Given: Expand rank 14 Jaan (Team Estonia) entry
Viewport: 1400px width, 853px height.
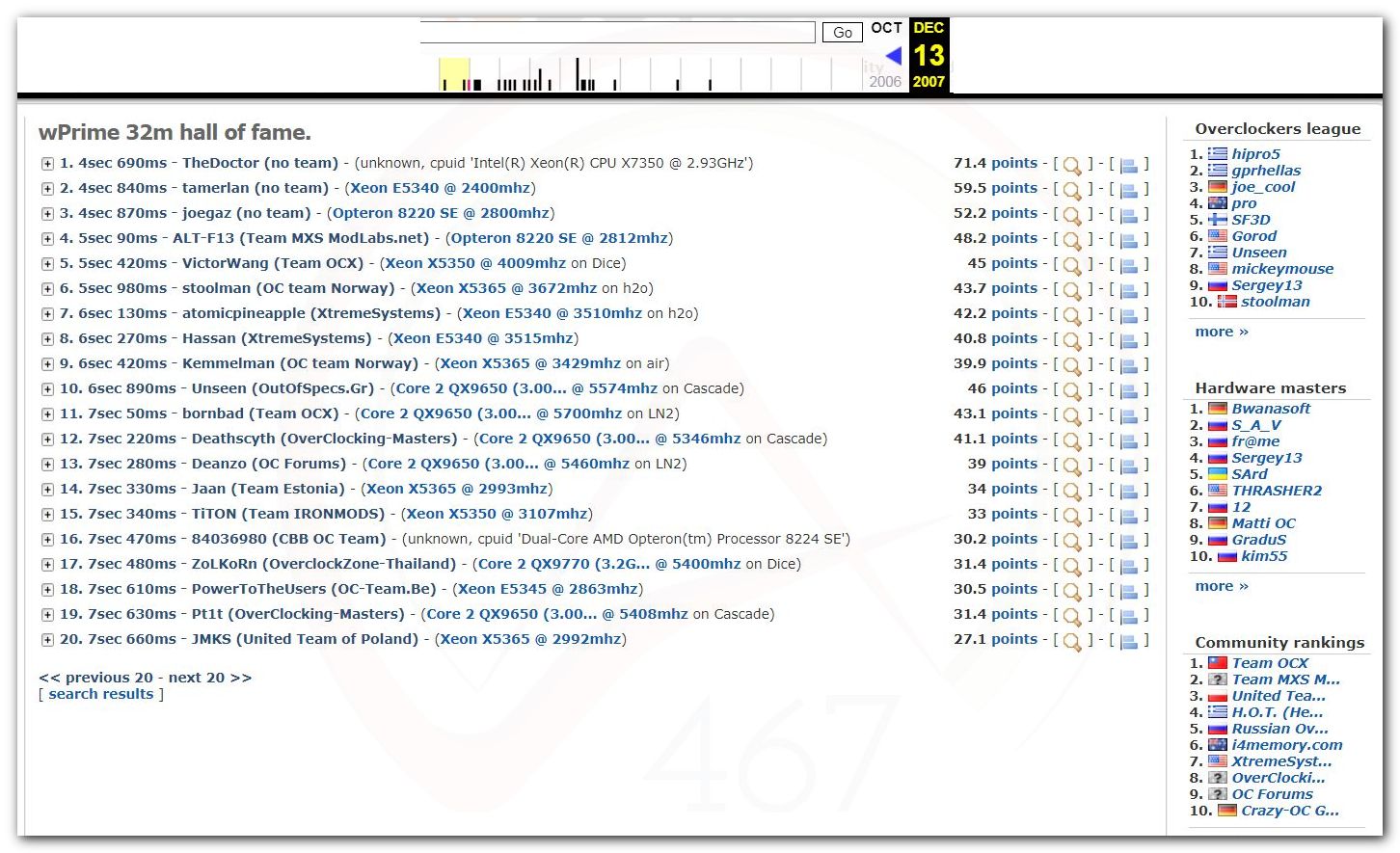Looking at the screenshot, I should 47,490.
